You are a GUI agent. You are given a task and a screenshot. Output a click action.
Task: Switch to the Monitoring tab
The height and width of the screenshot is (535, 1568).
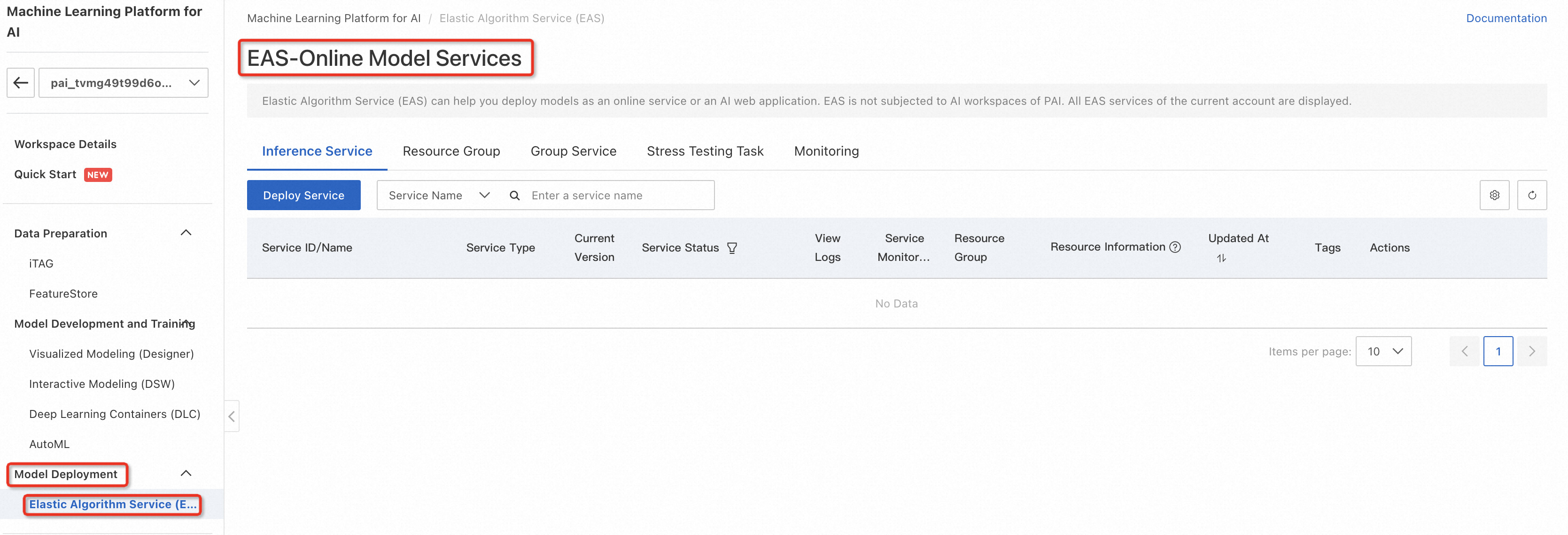click(x=826, y=151)
